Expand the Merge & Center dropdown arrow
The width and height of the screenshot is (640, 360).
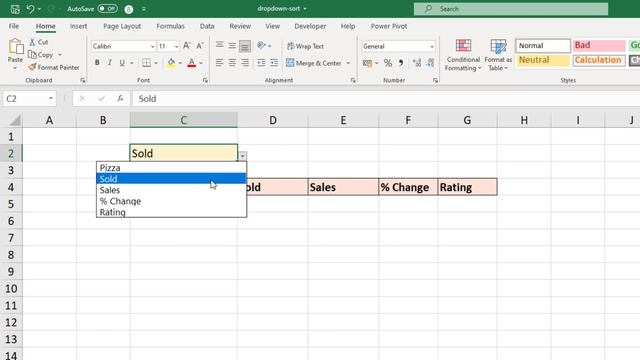coord(348,63)
